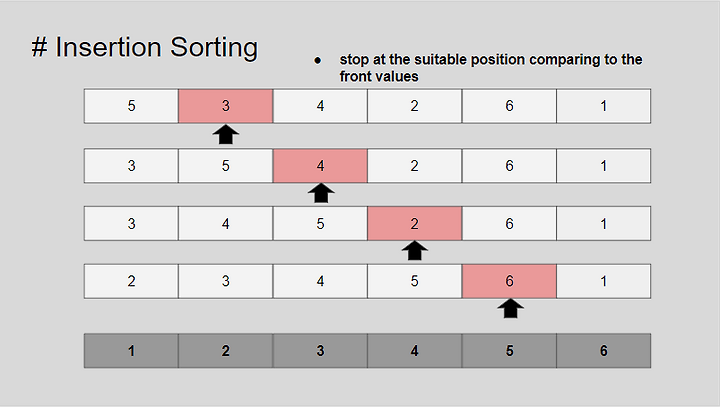Select the pink cell containing 3
Viewport: 720px width, 407px height.
click(x=225, y=106)
